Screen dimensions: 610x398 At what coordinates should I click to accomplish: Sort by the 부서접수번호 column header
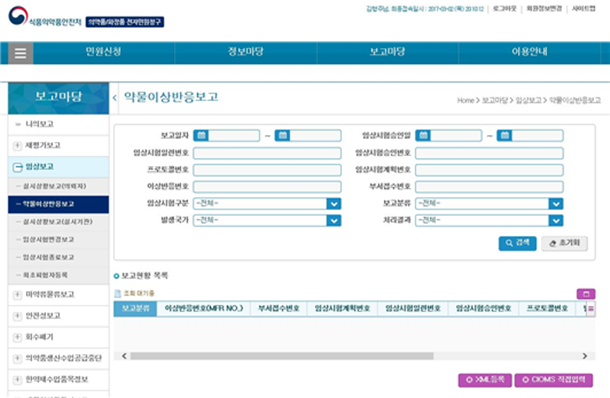(x=279, y=309)
